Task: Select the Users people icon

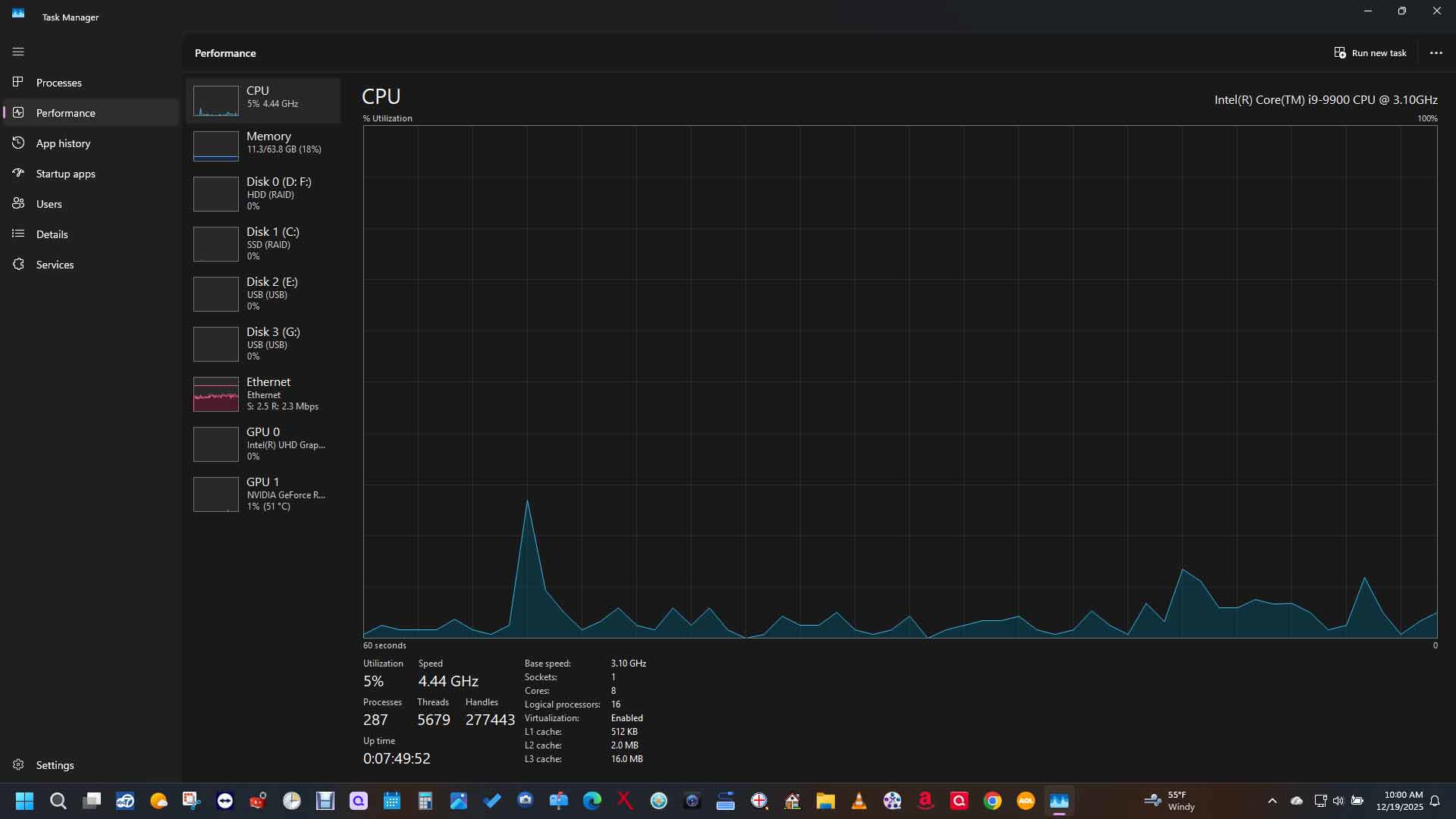Action: tap(18, 203)
